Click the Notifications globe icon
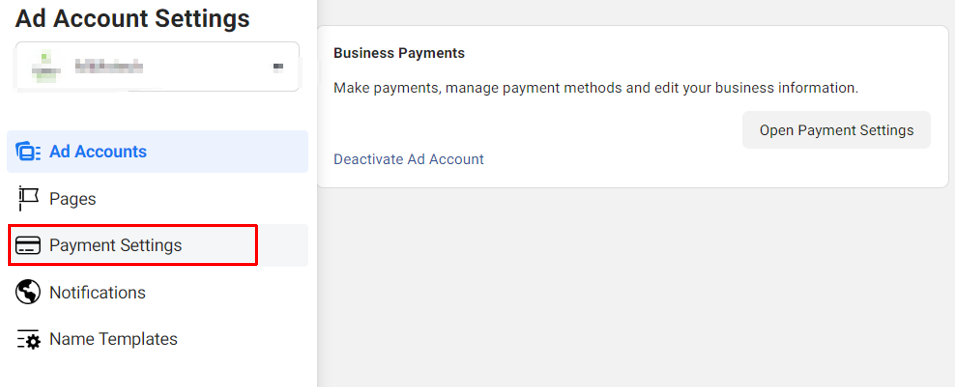Viewport: 955px width, 387px height. 28,292
